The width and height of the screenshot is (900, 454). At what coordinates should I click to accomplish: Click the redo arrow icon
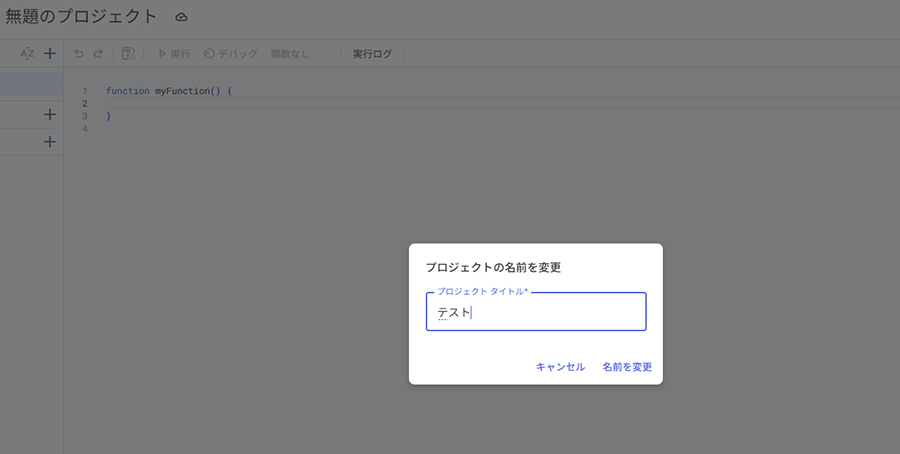[x=98, y=54]
